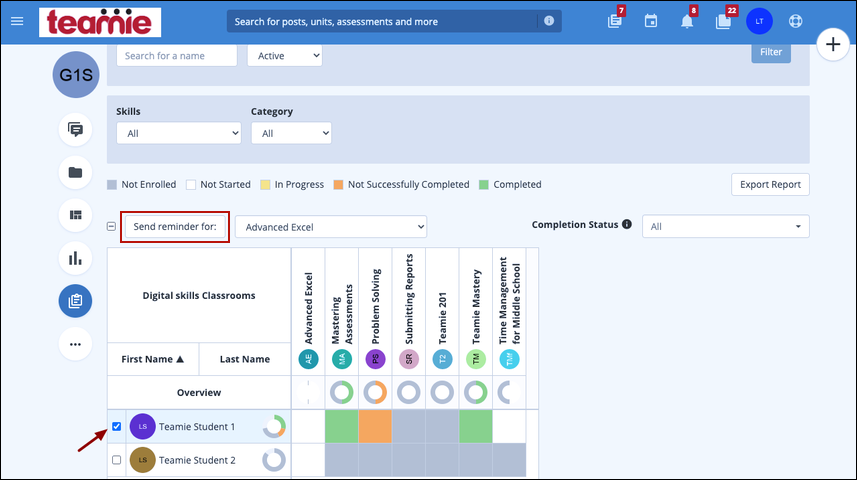This screenshot has height=480, width=857.
Task: Click Teamie Student 1 progress donut
Action: pyautogui.click(x=274, y=426)
